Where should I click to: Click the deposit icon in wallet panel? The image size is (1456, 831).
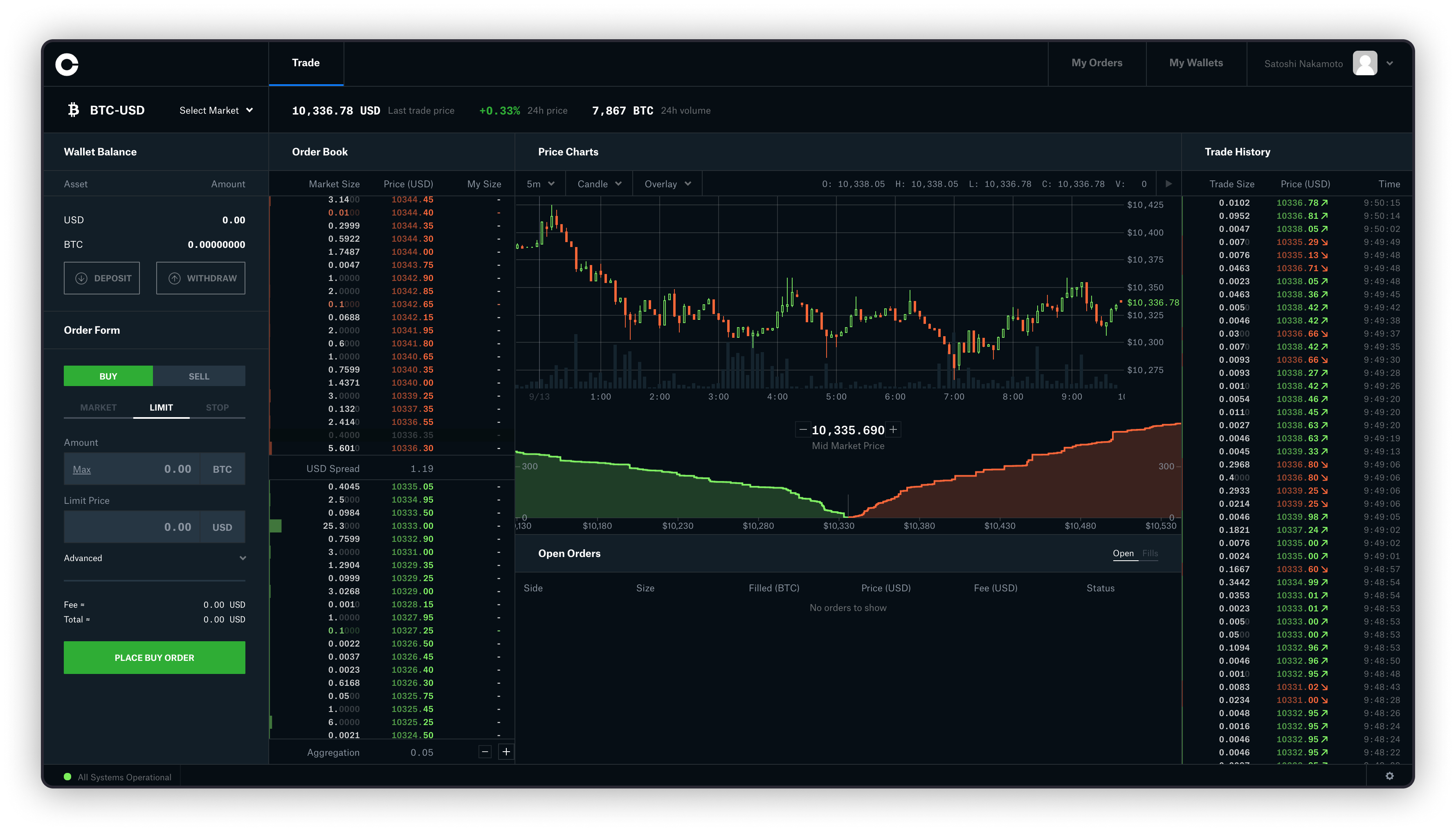[81, 278]
